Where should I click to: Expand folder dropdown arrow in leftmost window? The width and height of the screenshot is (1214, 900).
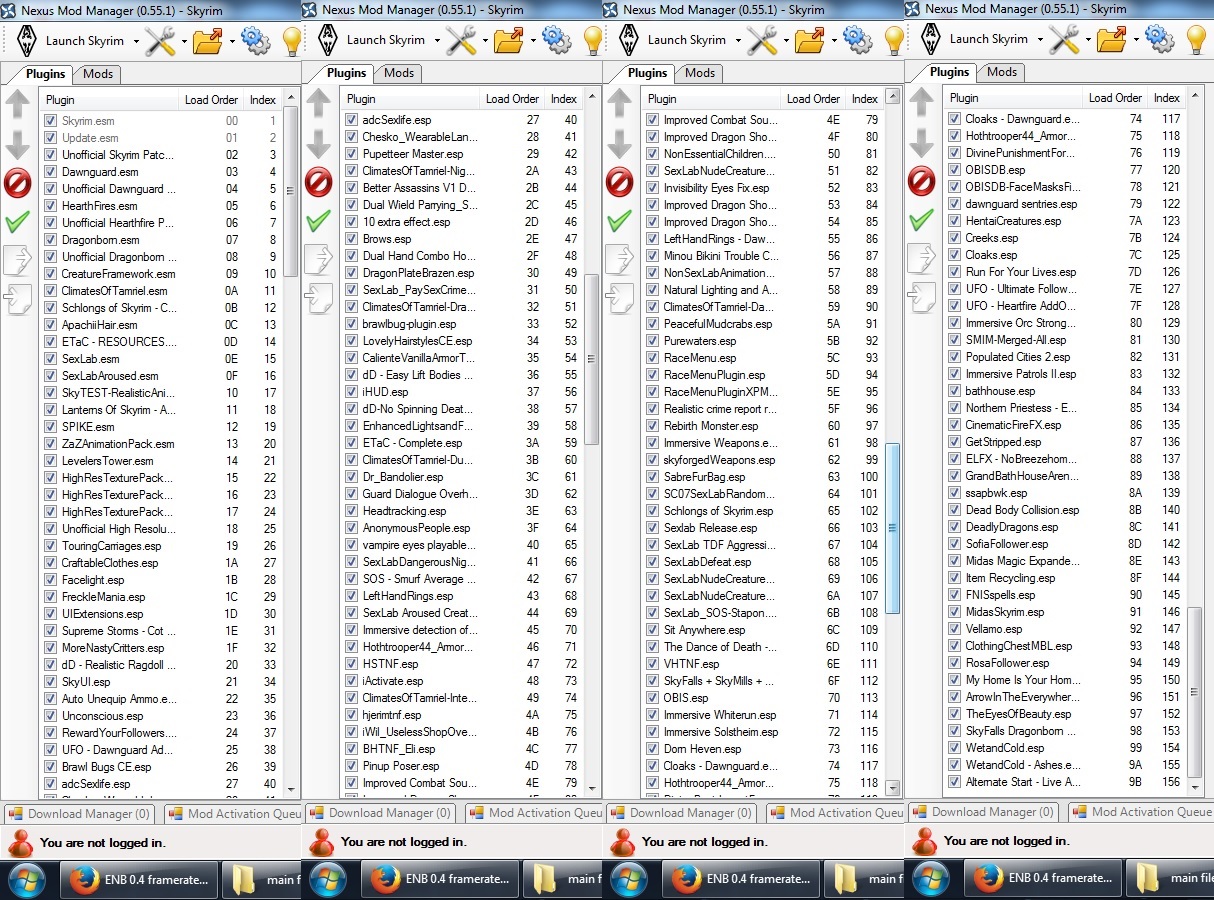tap(232, 42)
